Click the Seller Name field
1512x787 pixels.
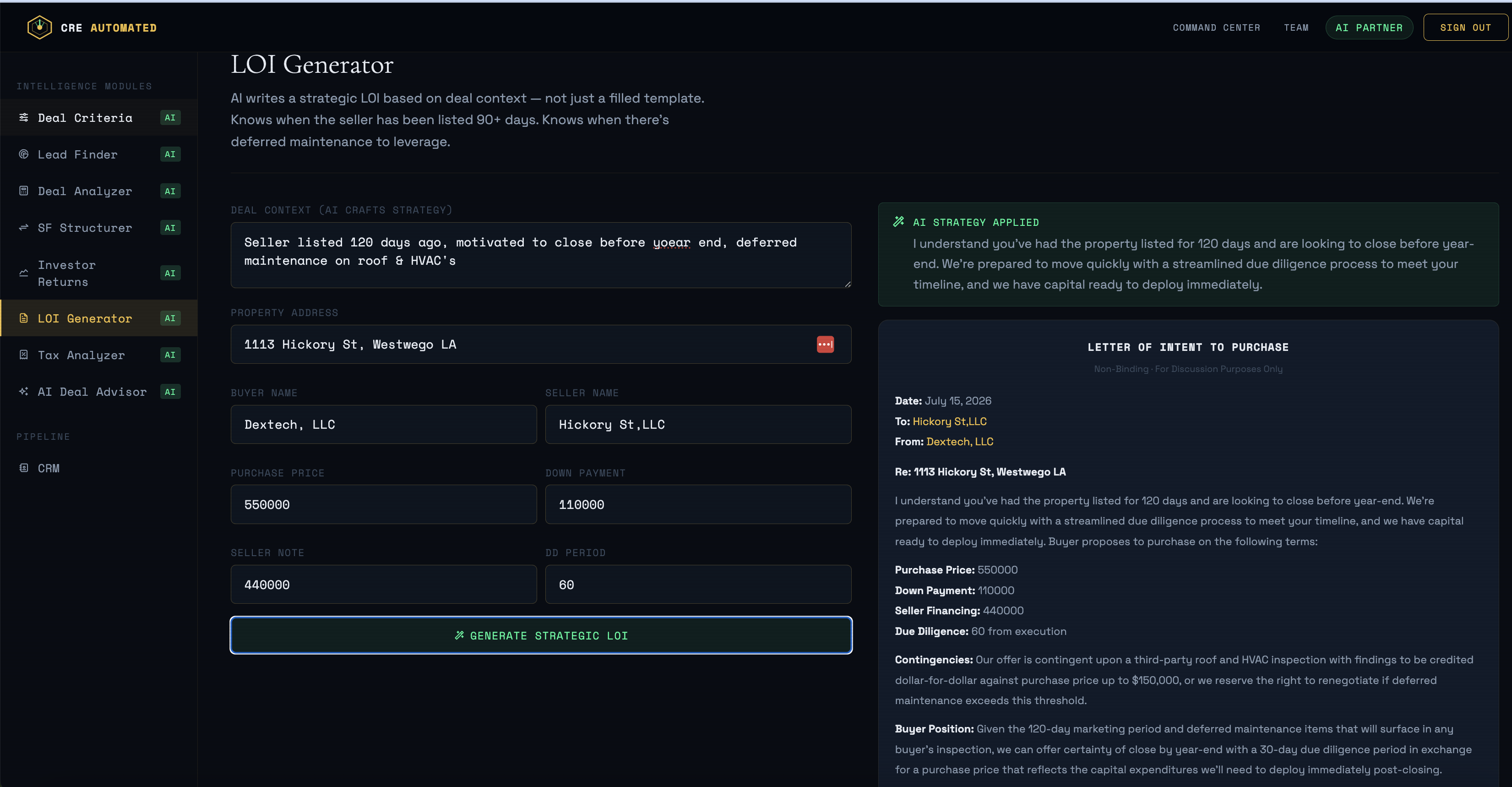pos(698,424)
